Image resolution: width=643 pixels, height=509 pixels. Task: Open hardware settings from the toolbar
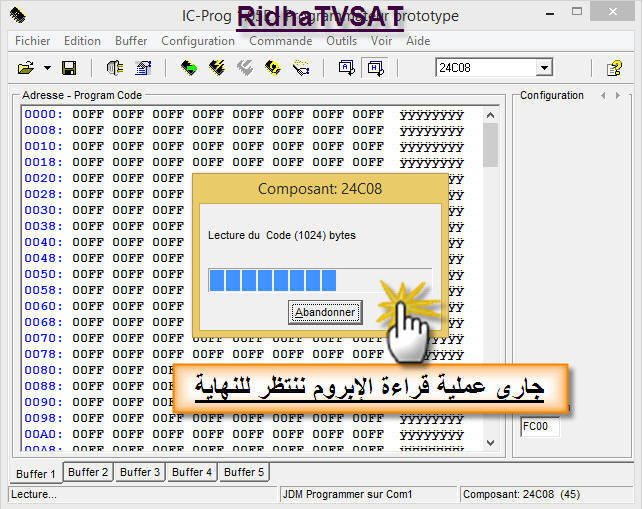114,68
